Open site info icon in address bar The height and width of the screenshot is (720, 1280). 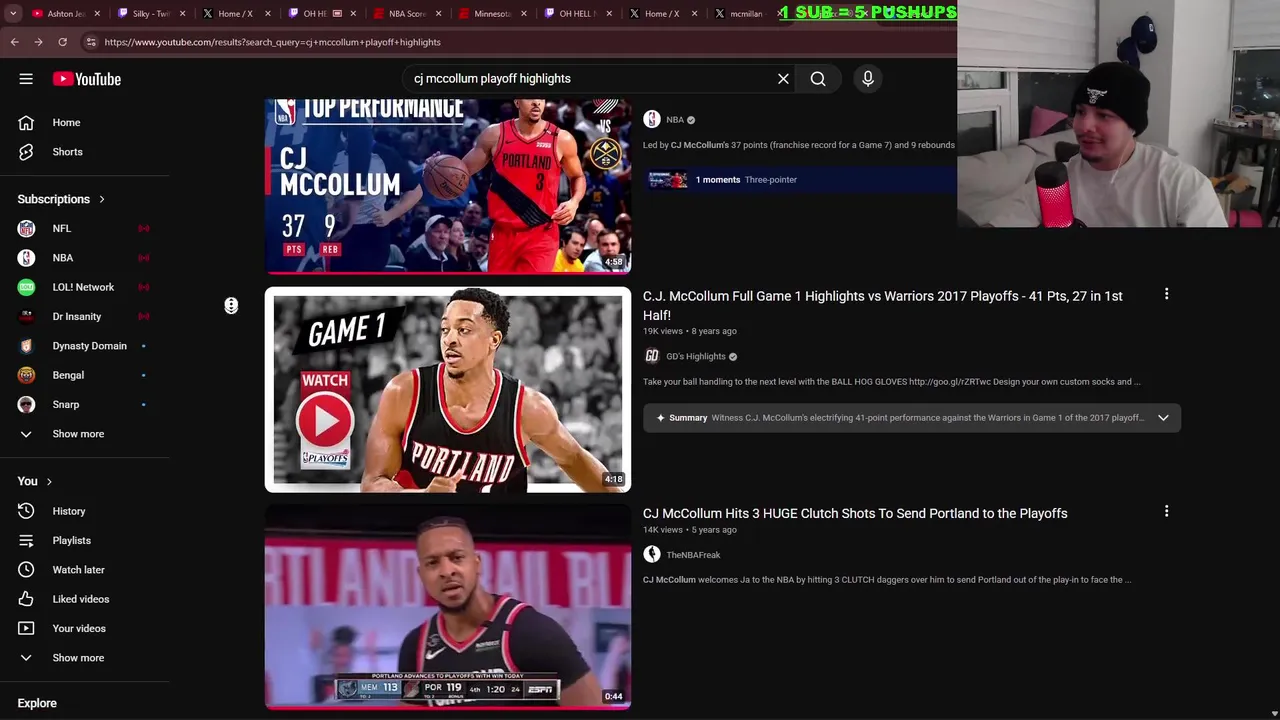click(91, 42)
